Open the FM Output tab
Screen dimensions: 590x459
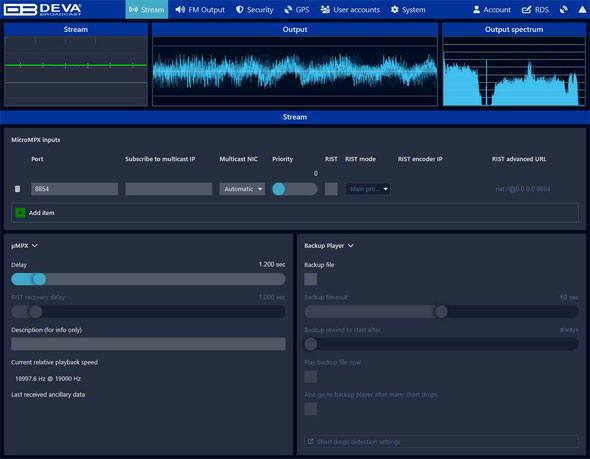[x=200, y=9]
